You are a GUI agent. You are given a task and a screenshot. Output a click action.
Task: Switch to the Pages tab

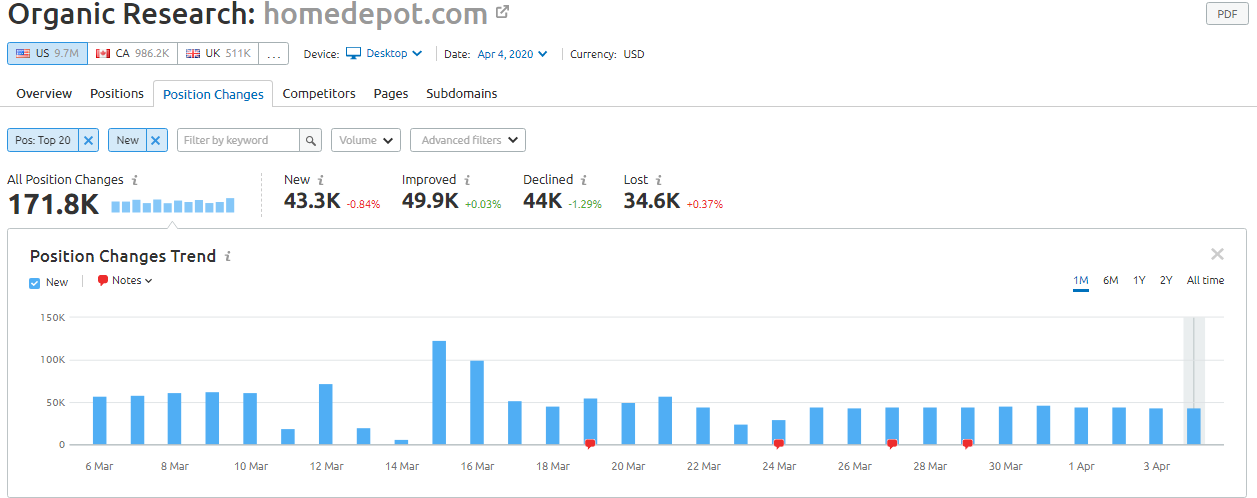coord(391,93)
